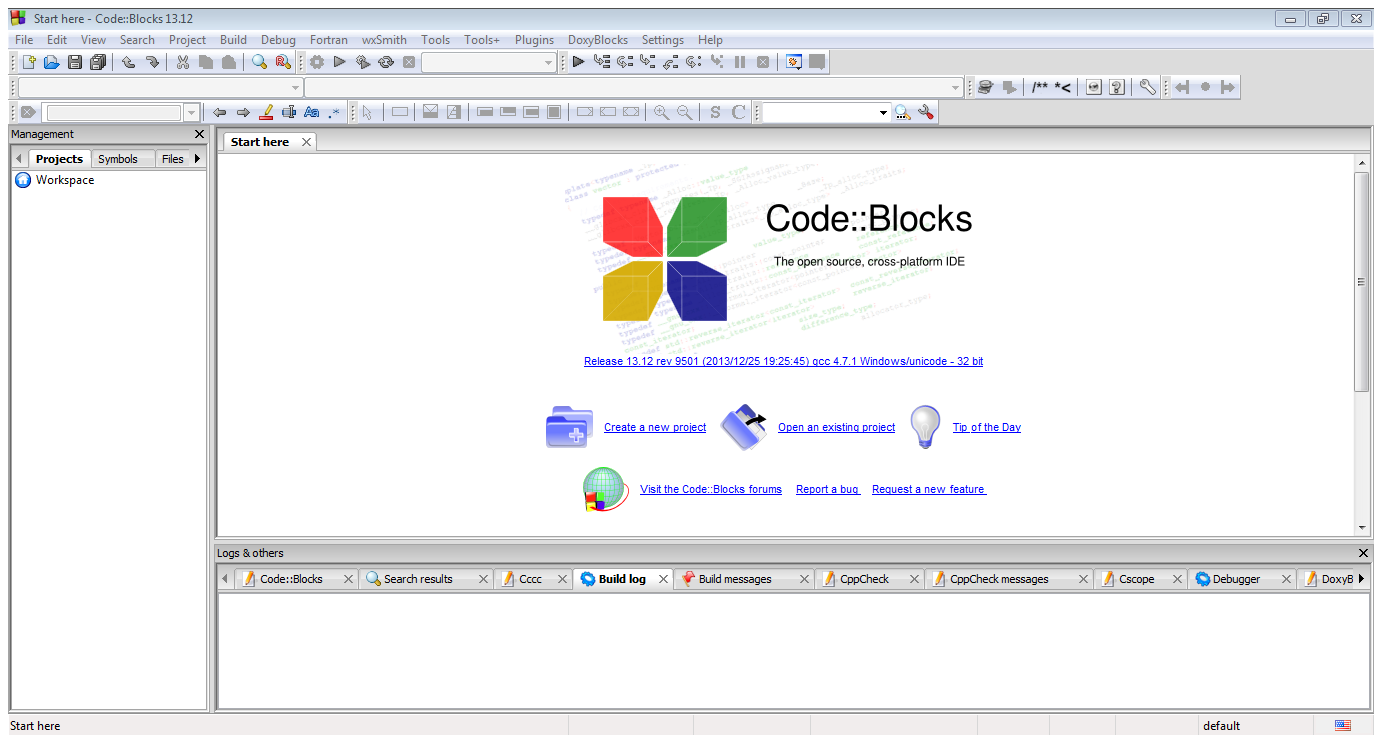
Task: Click Report a bug link
Action: tap(828, 489)
